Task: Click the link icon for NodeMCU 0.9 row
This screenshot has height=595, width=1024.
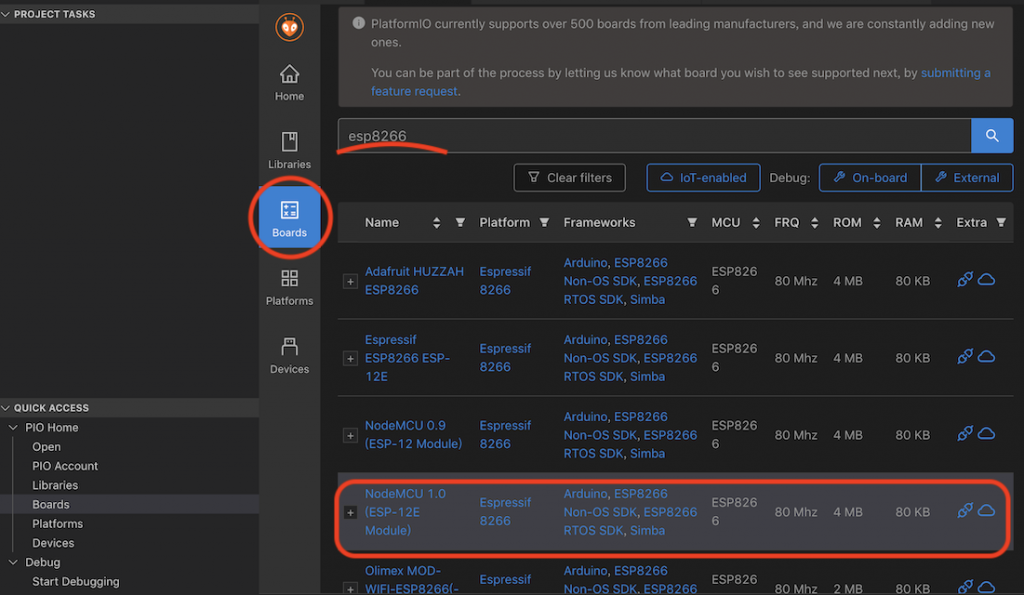Action: pos(965,434)
